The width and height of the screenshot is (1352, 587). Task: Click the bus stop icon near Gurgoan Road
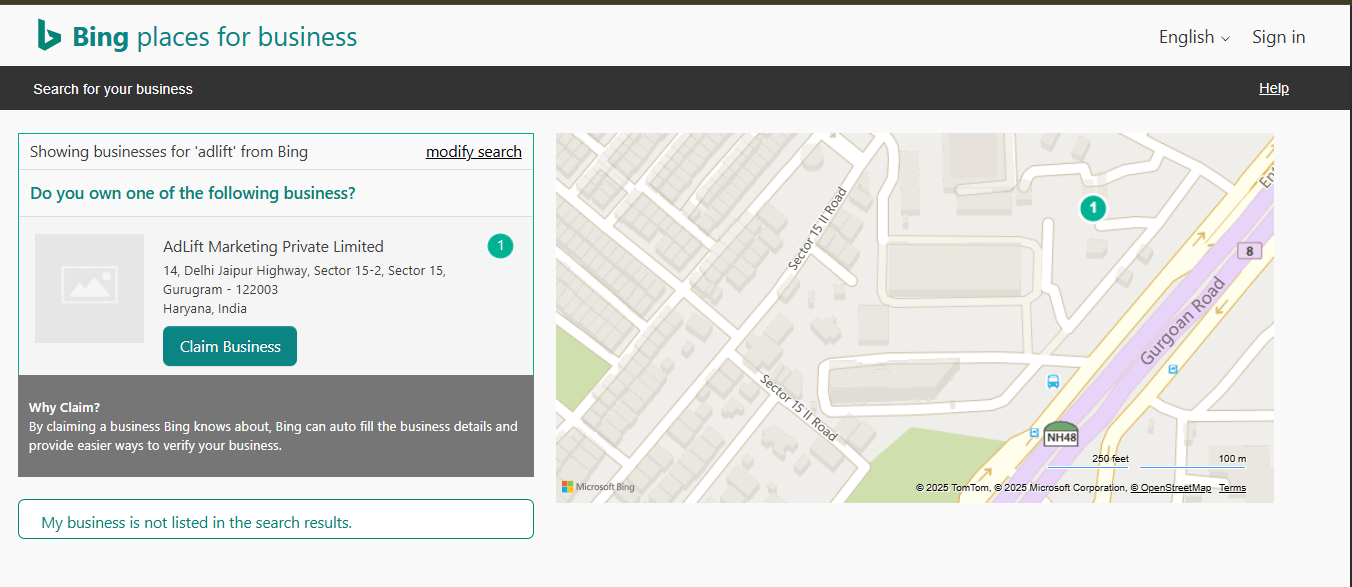click(1052, 381)
